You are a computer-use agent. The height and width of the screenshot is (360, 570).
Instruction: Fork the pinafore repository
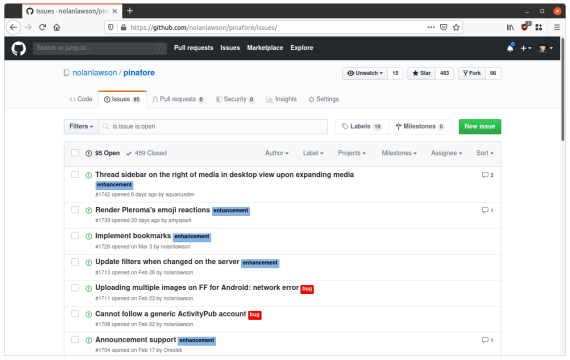click(472, 73)
